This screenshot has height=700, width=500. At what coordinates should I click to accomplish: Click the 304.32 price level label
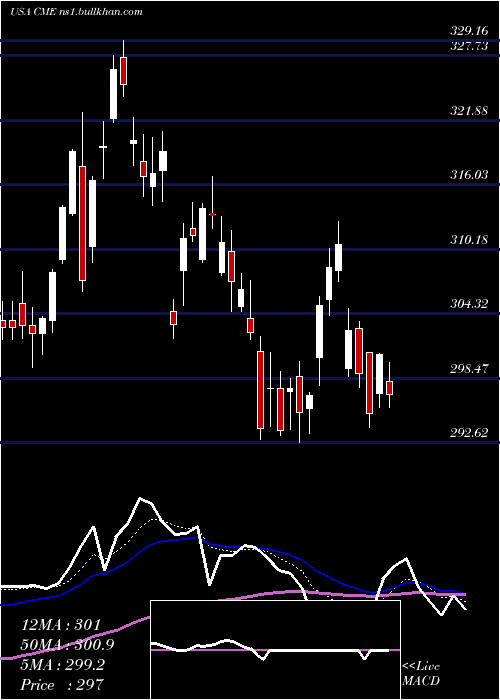469,304
